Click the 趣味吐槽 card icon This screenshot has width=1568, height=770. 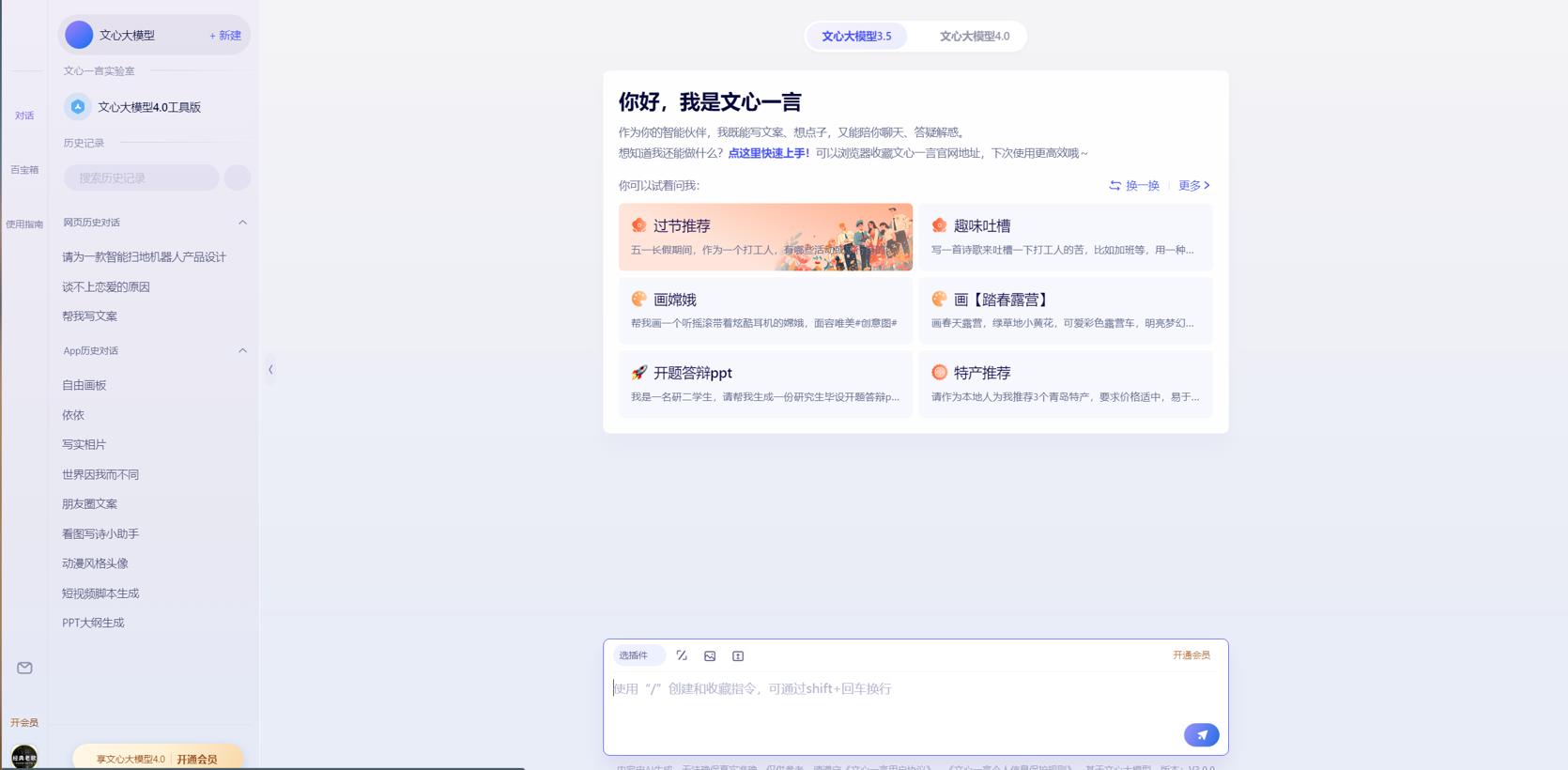click(940, 225)
